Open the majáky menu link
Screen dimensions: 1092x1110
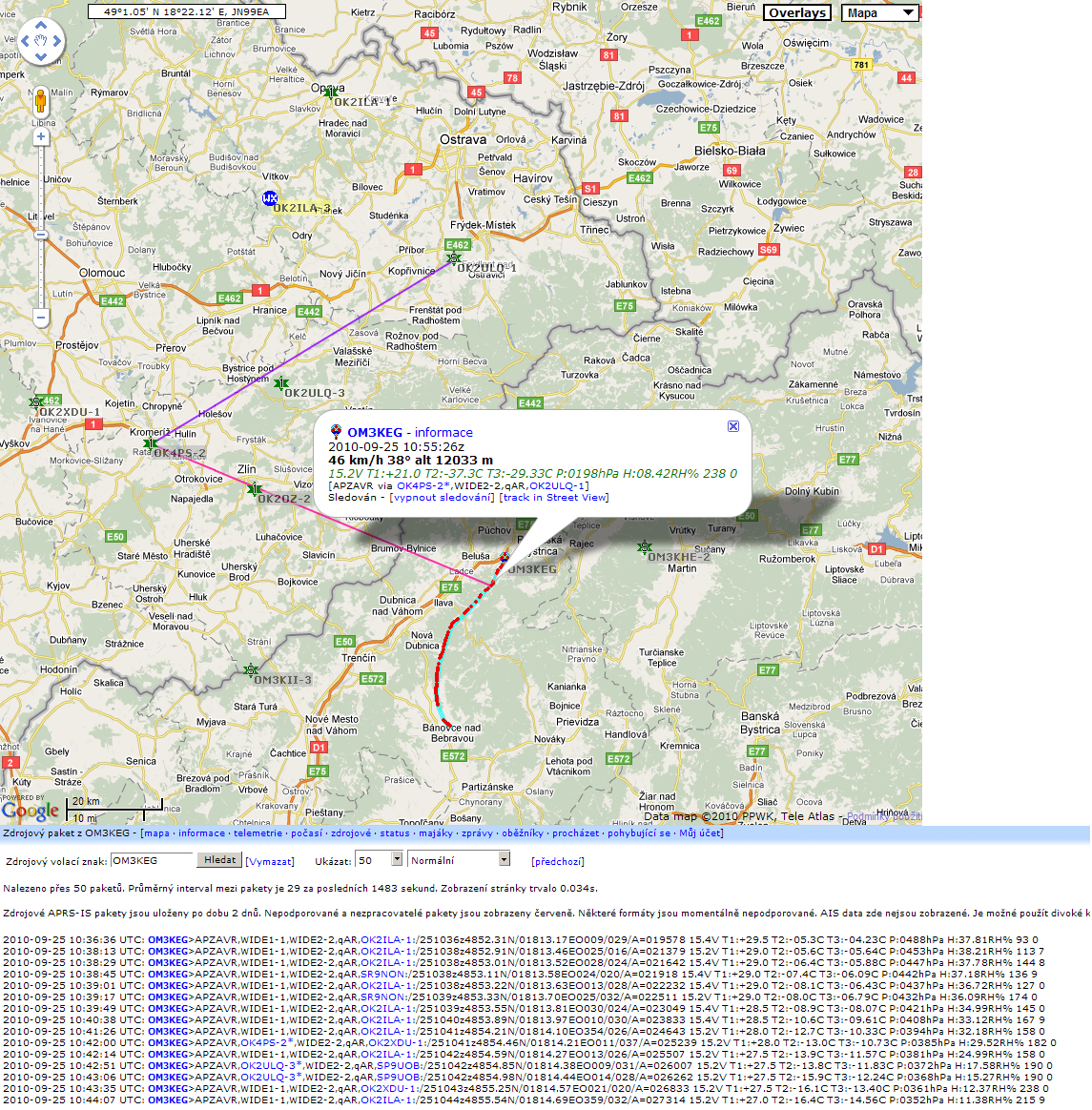coord(436,833)
